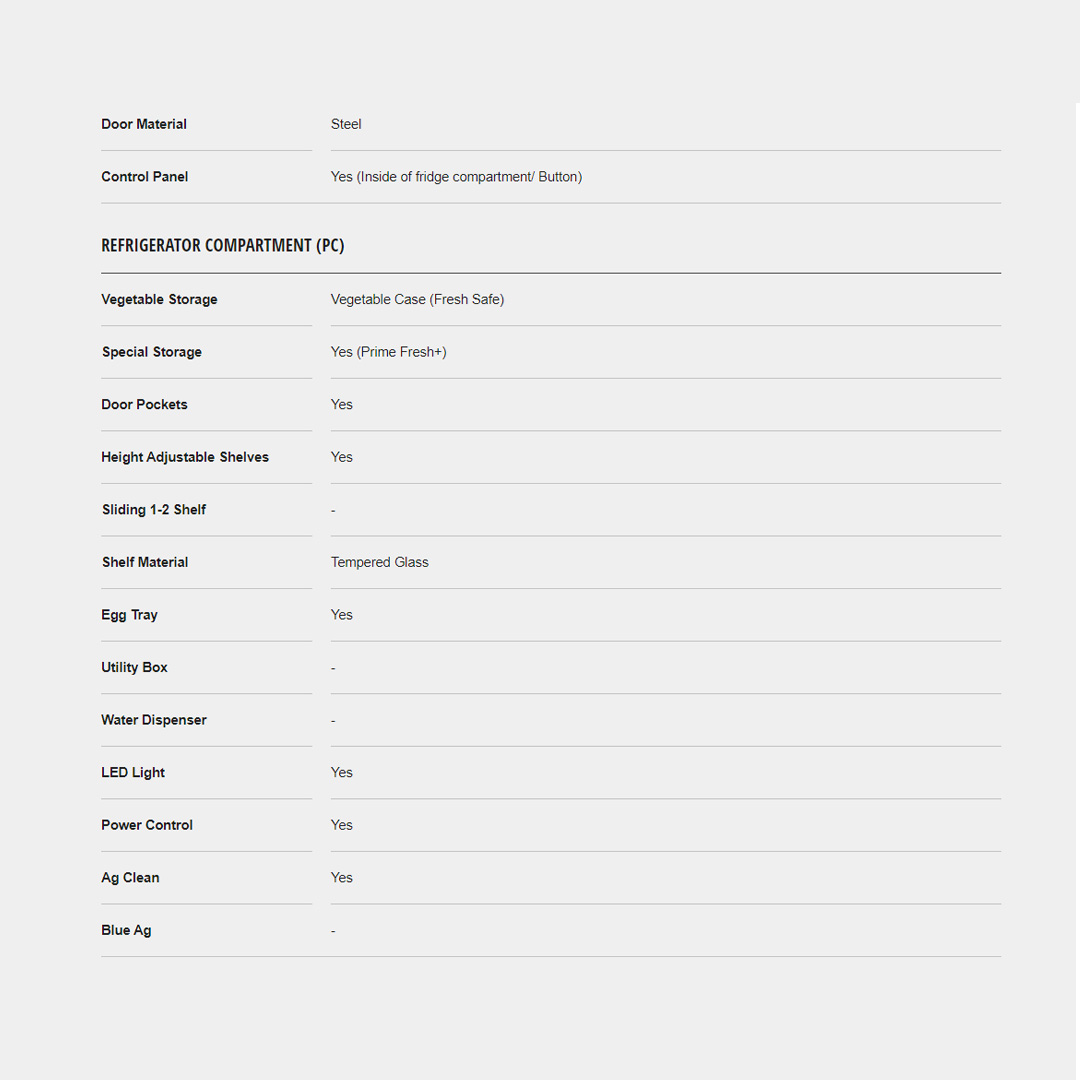Click the Height Adjustable Shelves label
The width and height of the screenshot is (1080, 1080).
click(185, 457)
